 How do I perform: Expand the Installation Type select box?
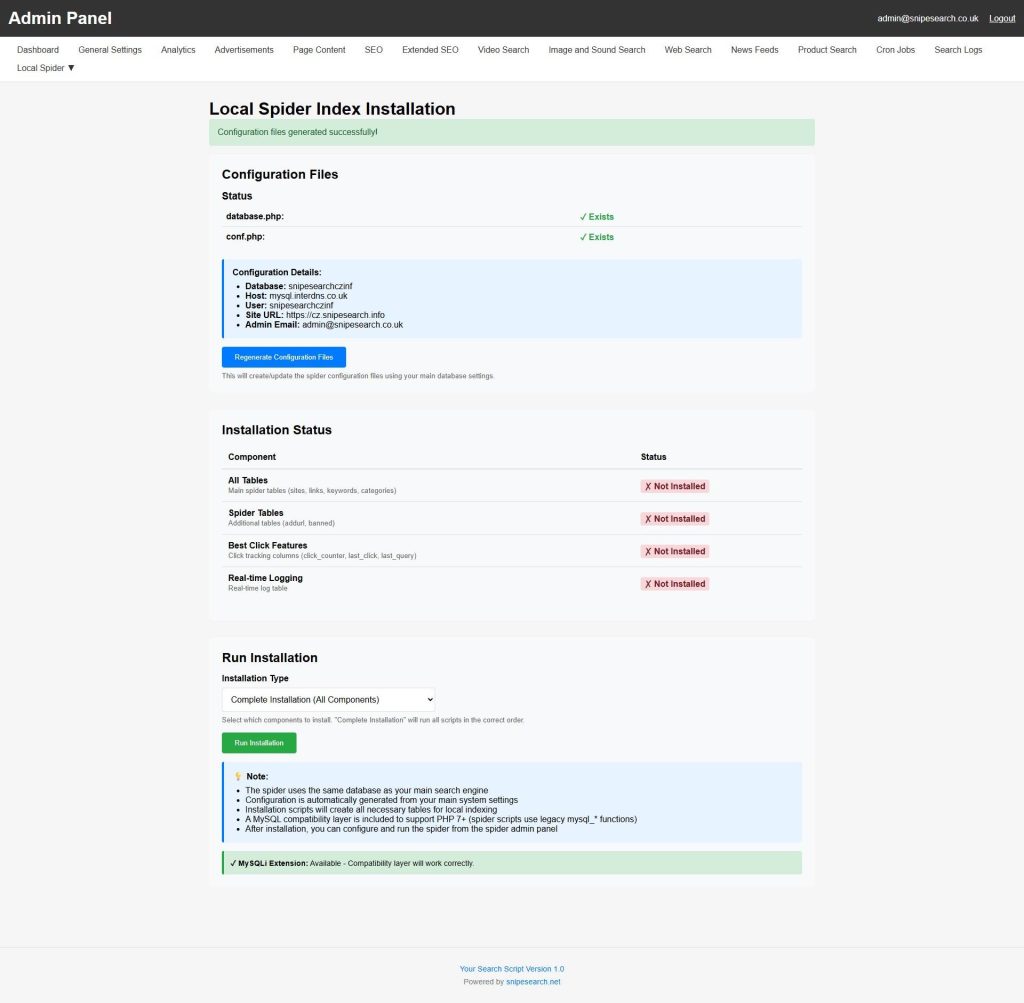point(328,700)
